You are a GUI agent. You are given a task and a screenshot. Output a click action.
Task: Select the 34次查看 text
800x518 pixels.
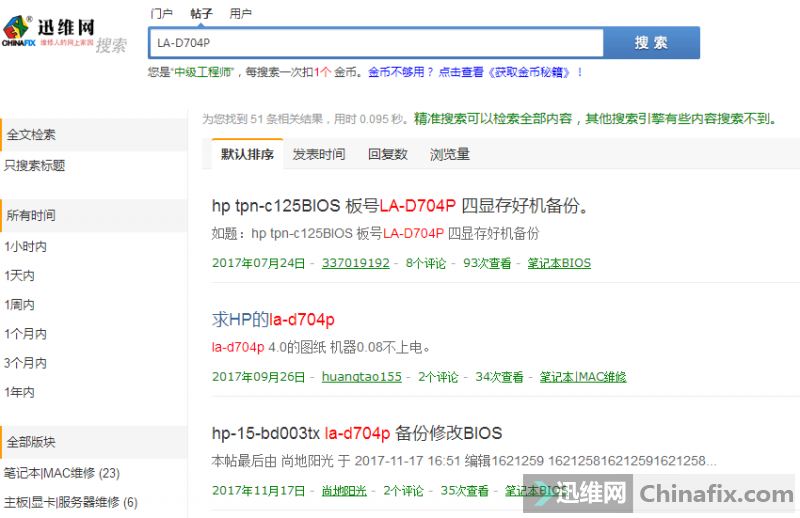pos(499,377)
